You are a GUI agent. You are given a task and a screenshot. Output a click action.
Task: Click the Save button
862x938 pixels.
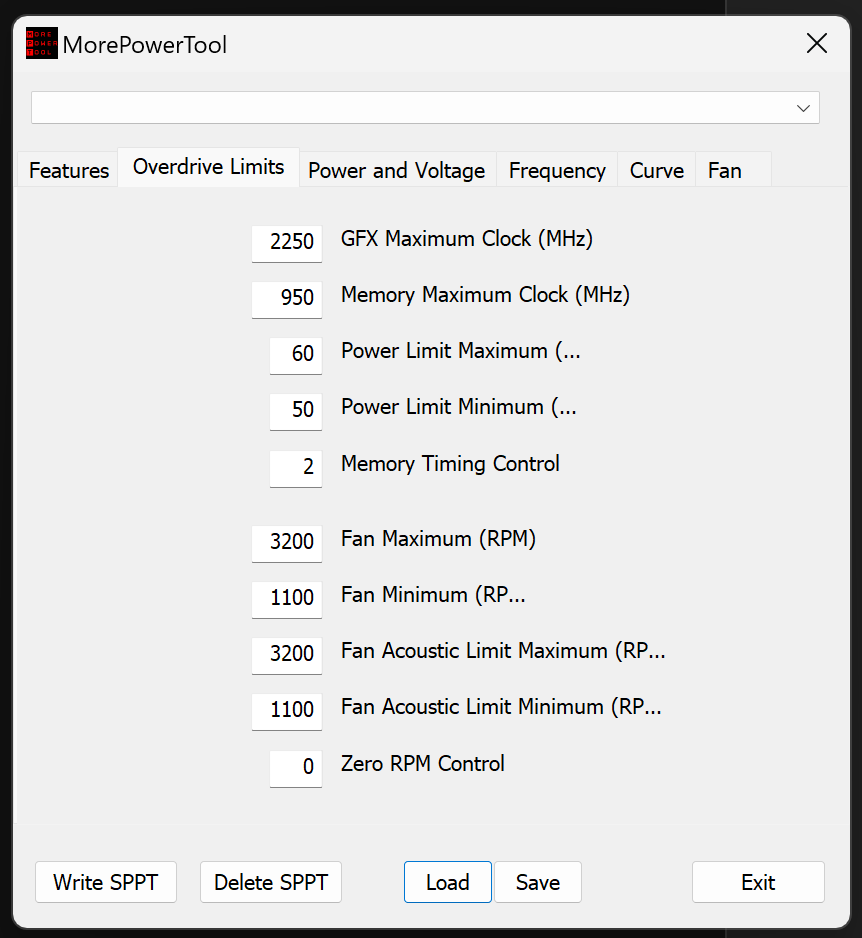tap(537, 882)
